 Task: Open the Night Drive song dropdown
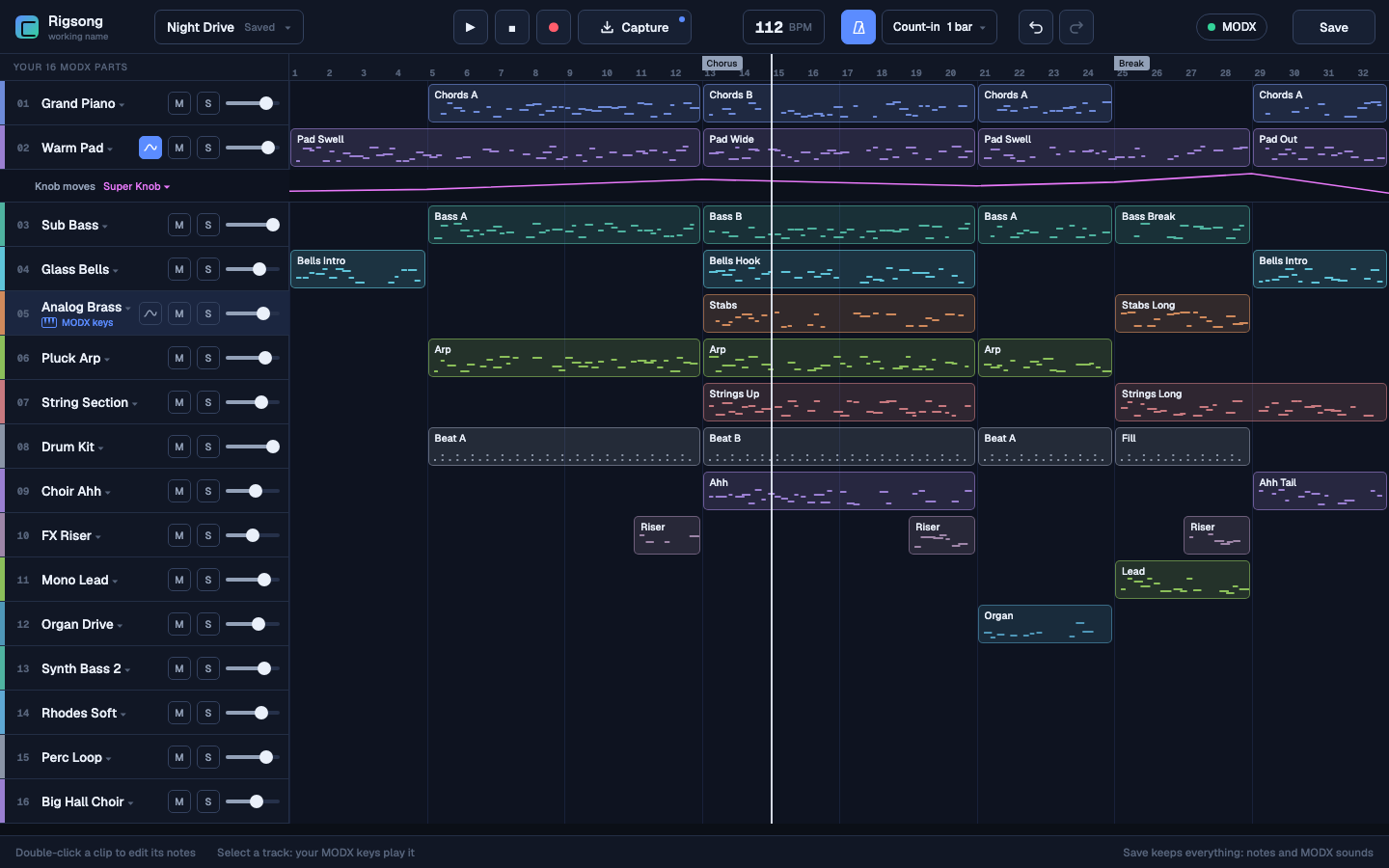[x=229, y=27]
